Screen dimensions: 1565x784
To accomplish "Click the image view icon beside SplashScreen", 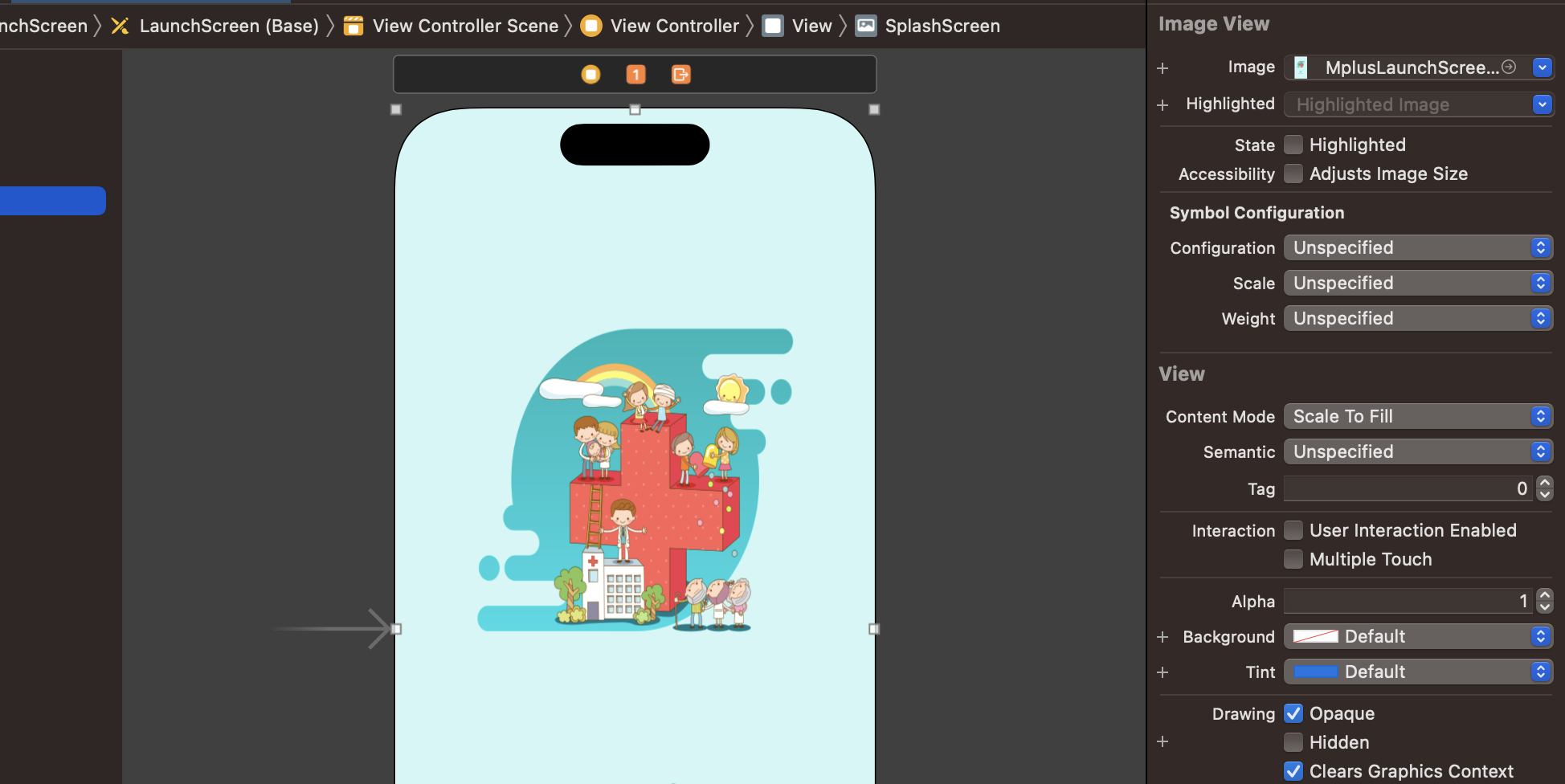I will pos(866,26).
